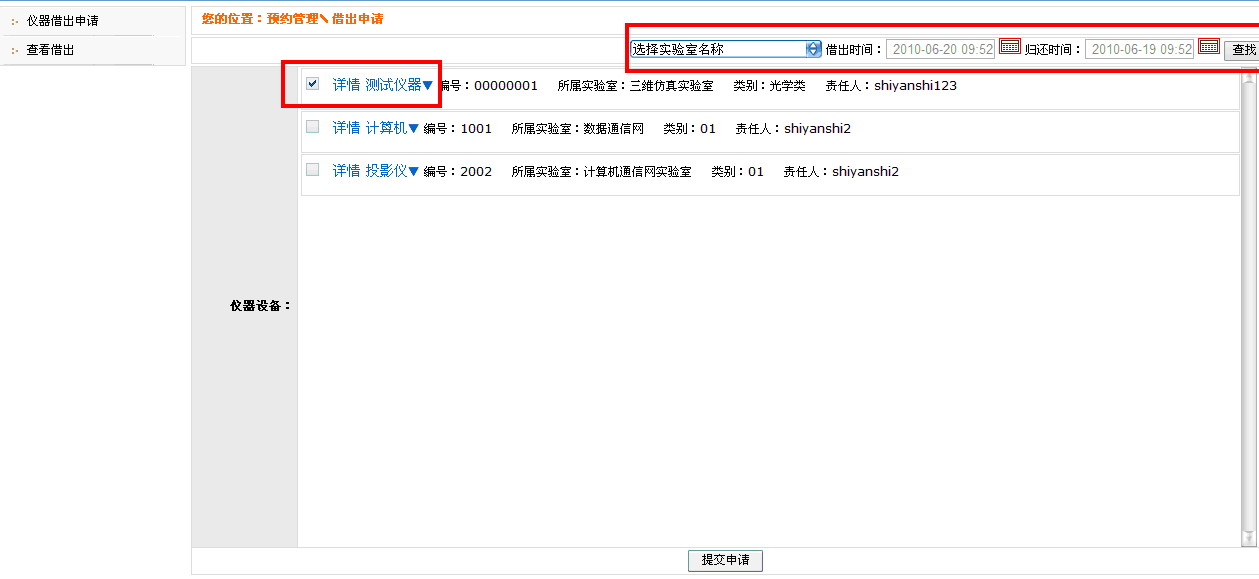View 详情 for 计算机
The height and width of the screenshot is (579, 1259).
346,128
